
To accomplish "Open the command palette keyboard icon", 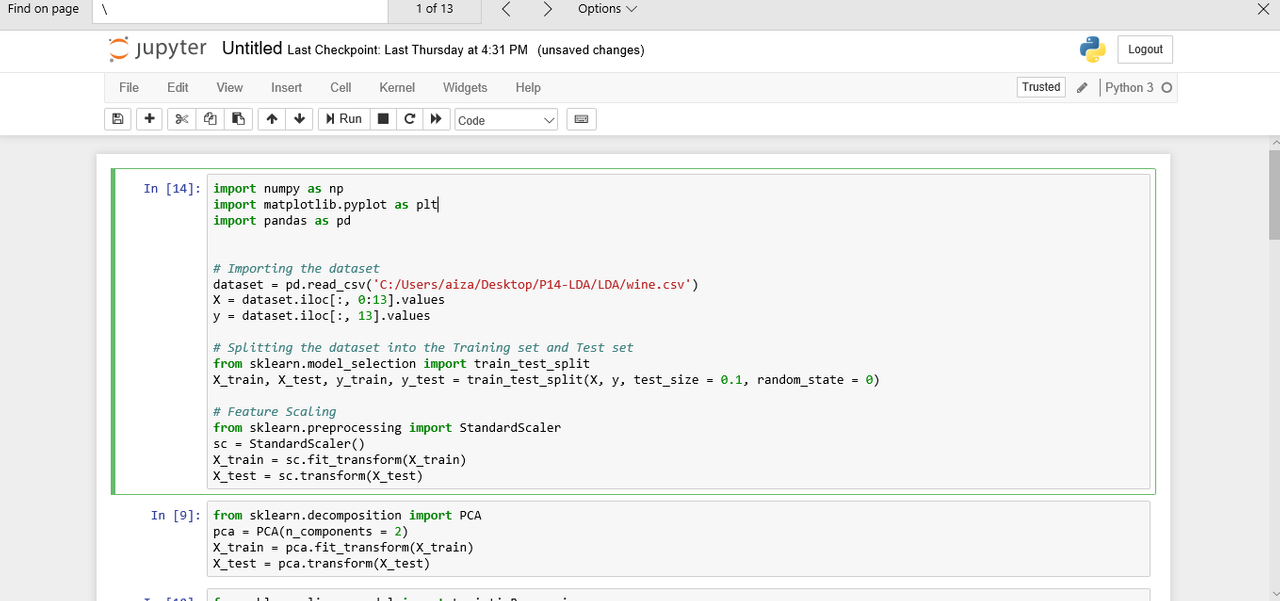I will pyautogui.click(x=582, y=119).
